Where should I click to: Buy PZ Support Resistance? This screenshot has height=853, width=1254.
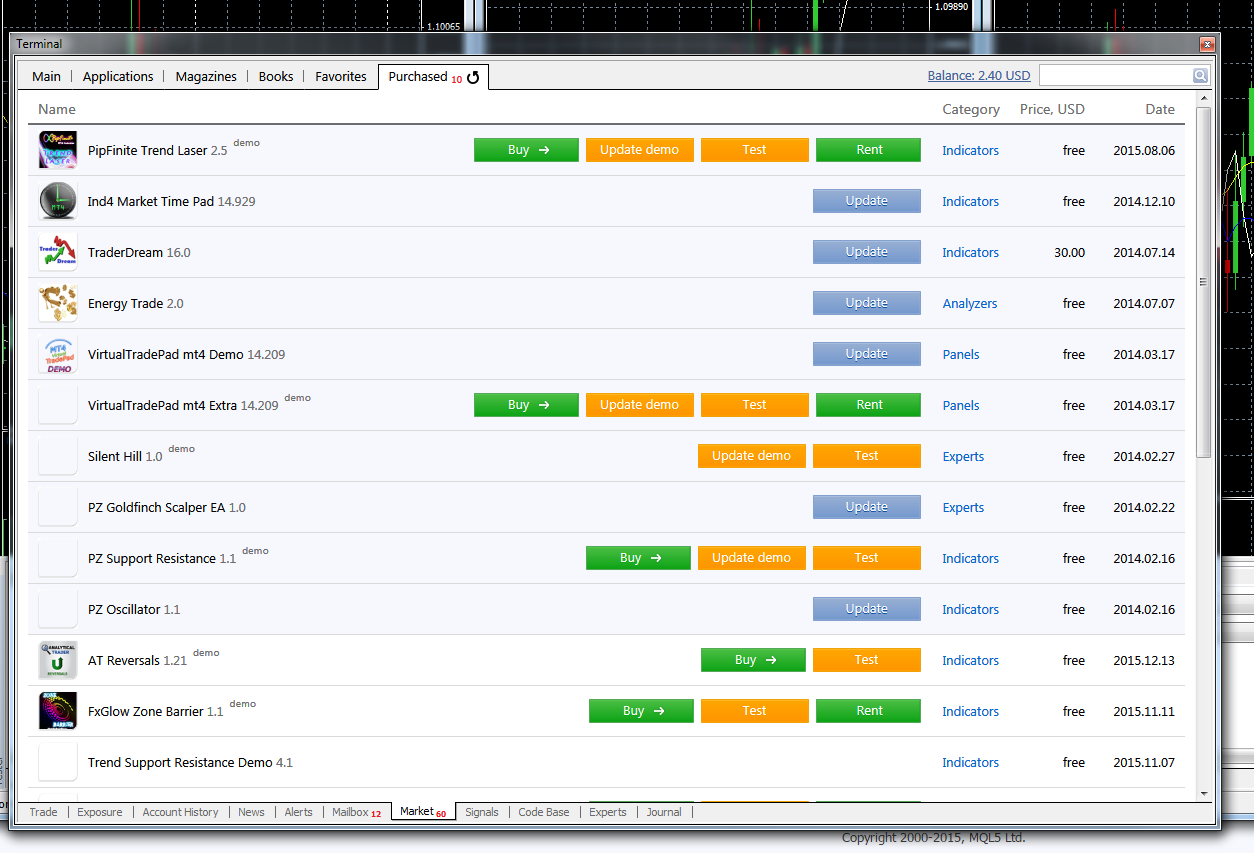point(638,558)
